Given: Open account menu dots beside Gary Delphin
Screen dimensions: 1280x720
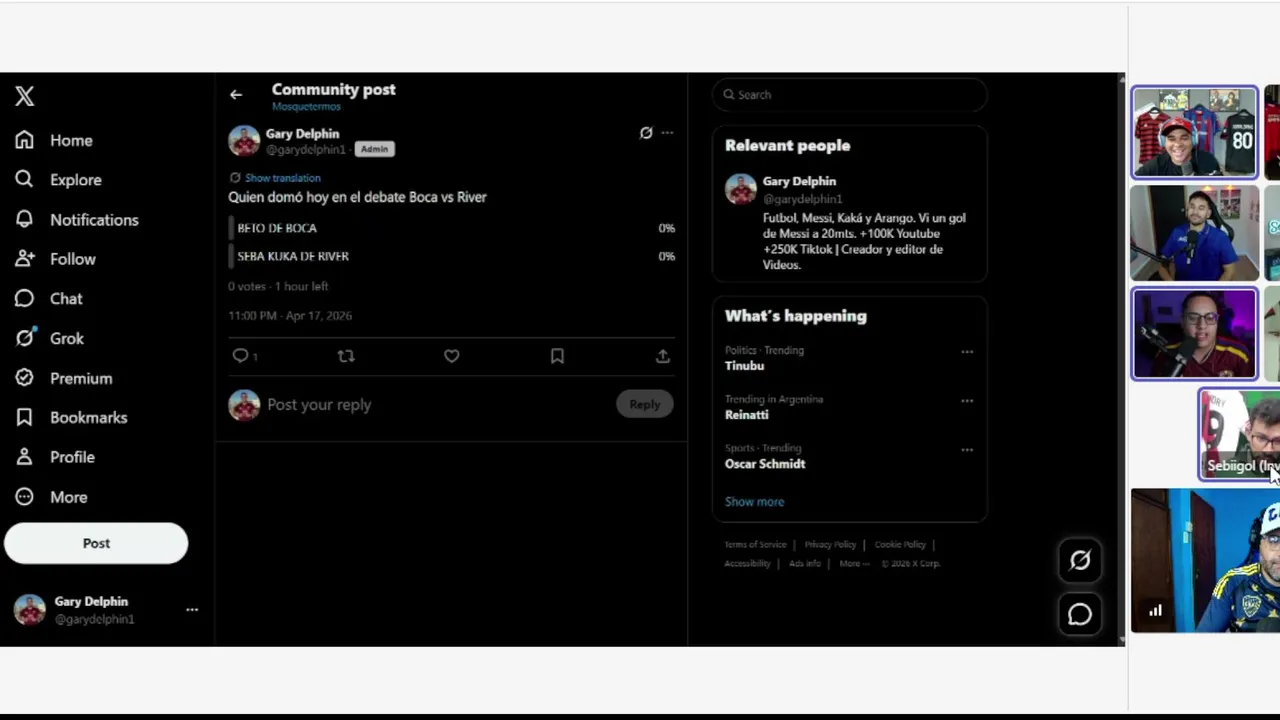Looking at the screenshot, I should click(x=192, y=609).
